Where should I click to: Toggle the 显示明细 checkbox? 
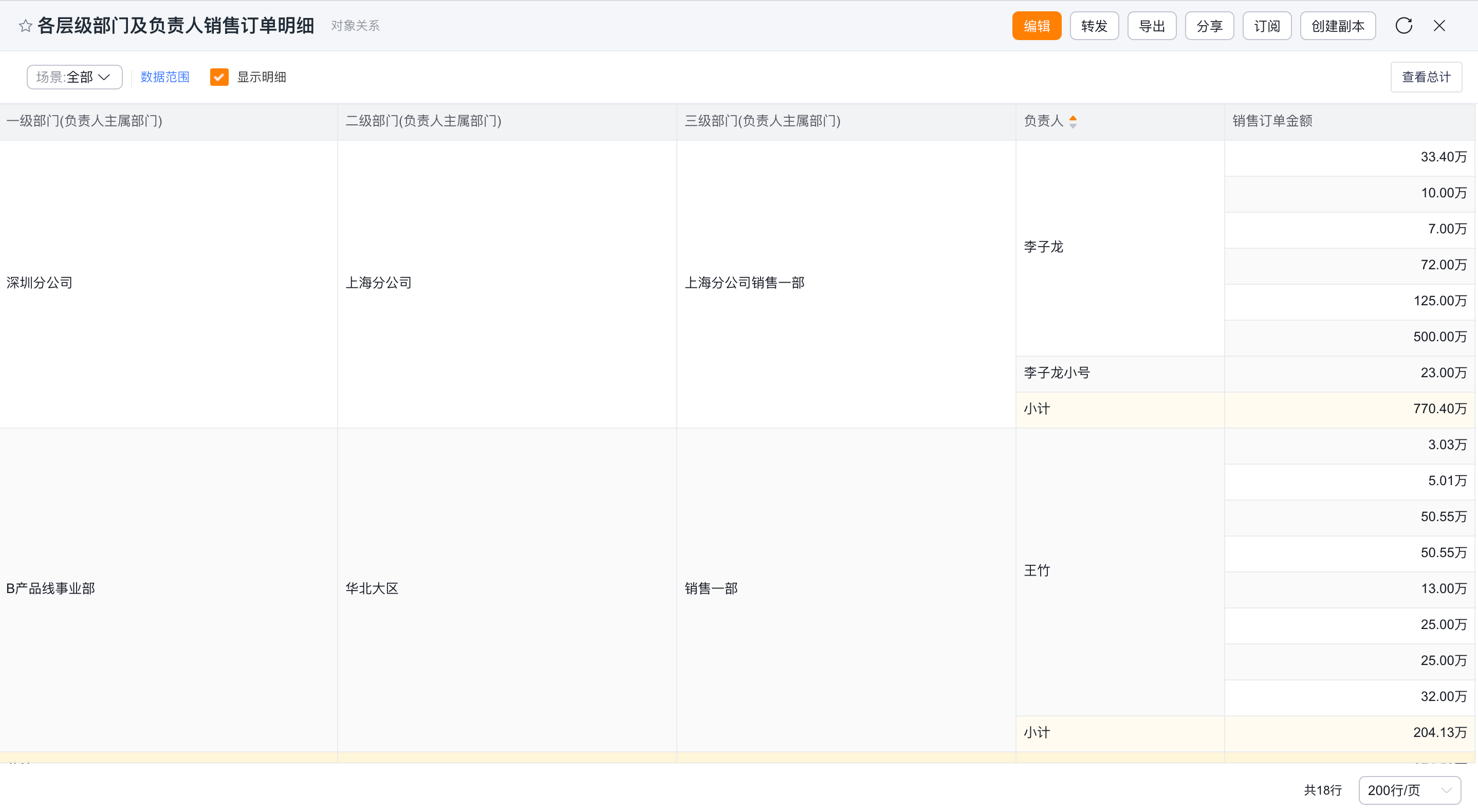[x=219, y=77]
